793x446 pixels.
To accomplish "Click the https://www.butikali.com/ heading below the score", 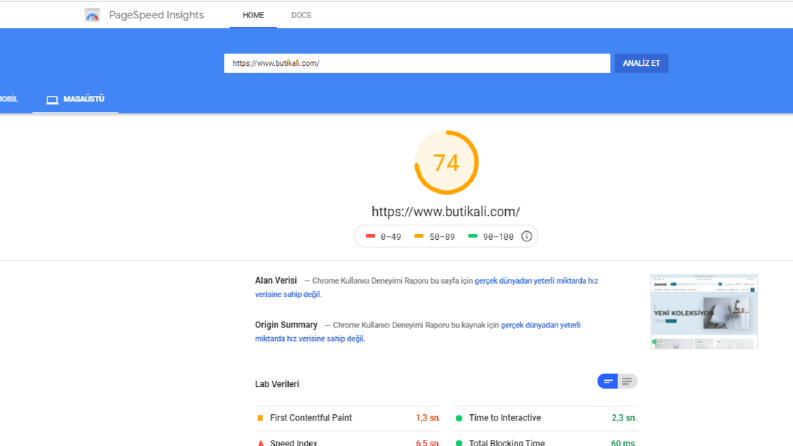I will (446, 211).
